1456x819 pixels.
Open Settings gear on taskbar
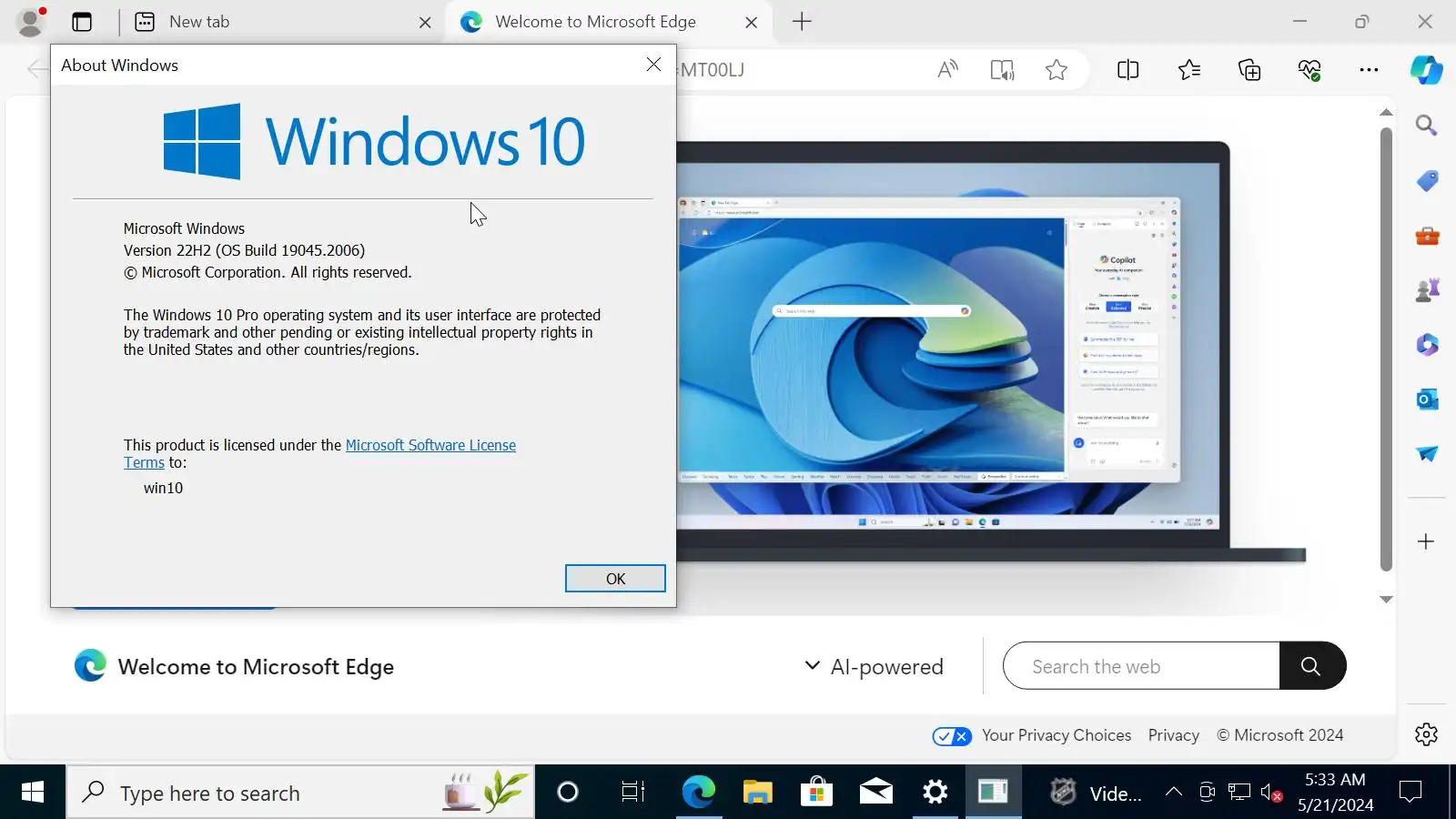[935, 793]
